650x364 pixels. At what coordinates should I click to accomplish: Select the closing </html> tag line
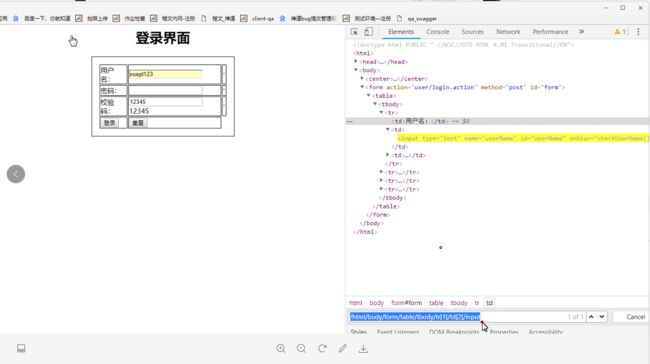coord(365,232)
